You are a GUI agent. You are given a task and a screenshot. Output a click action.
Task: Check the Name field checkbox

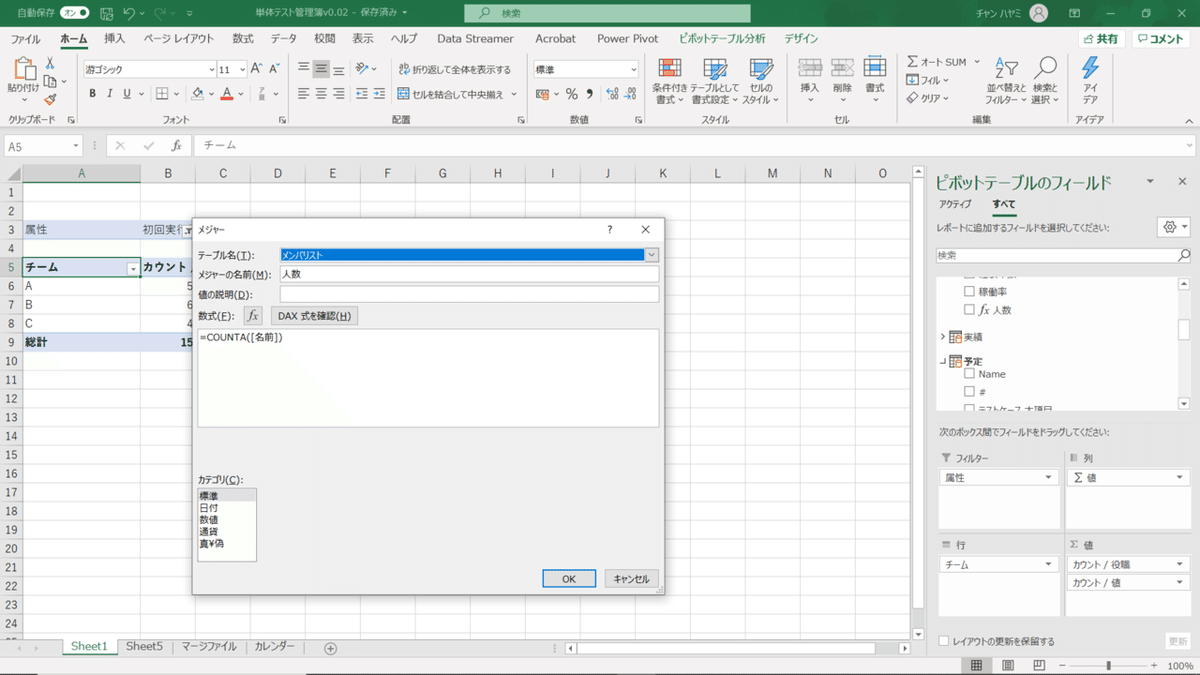[969, 374]
